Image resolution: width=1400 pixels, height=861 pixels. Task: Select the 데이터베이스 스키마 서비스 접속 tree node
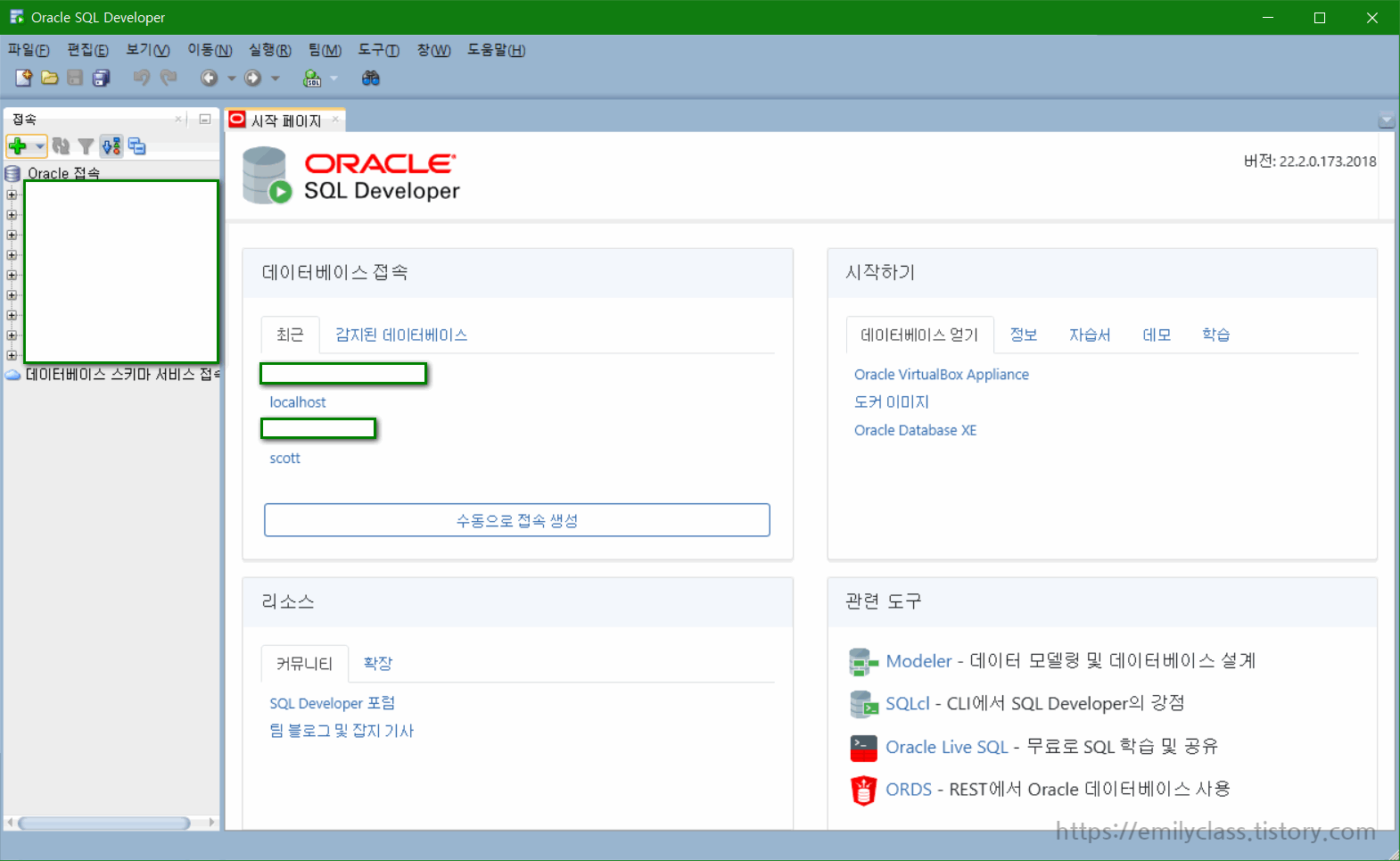coord(122,375)
